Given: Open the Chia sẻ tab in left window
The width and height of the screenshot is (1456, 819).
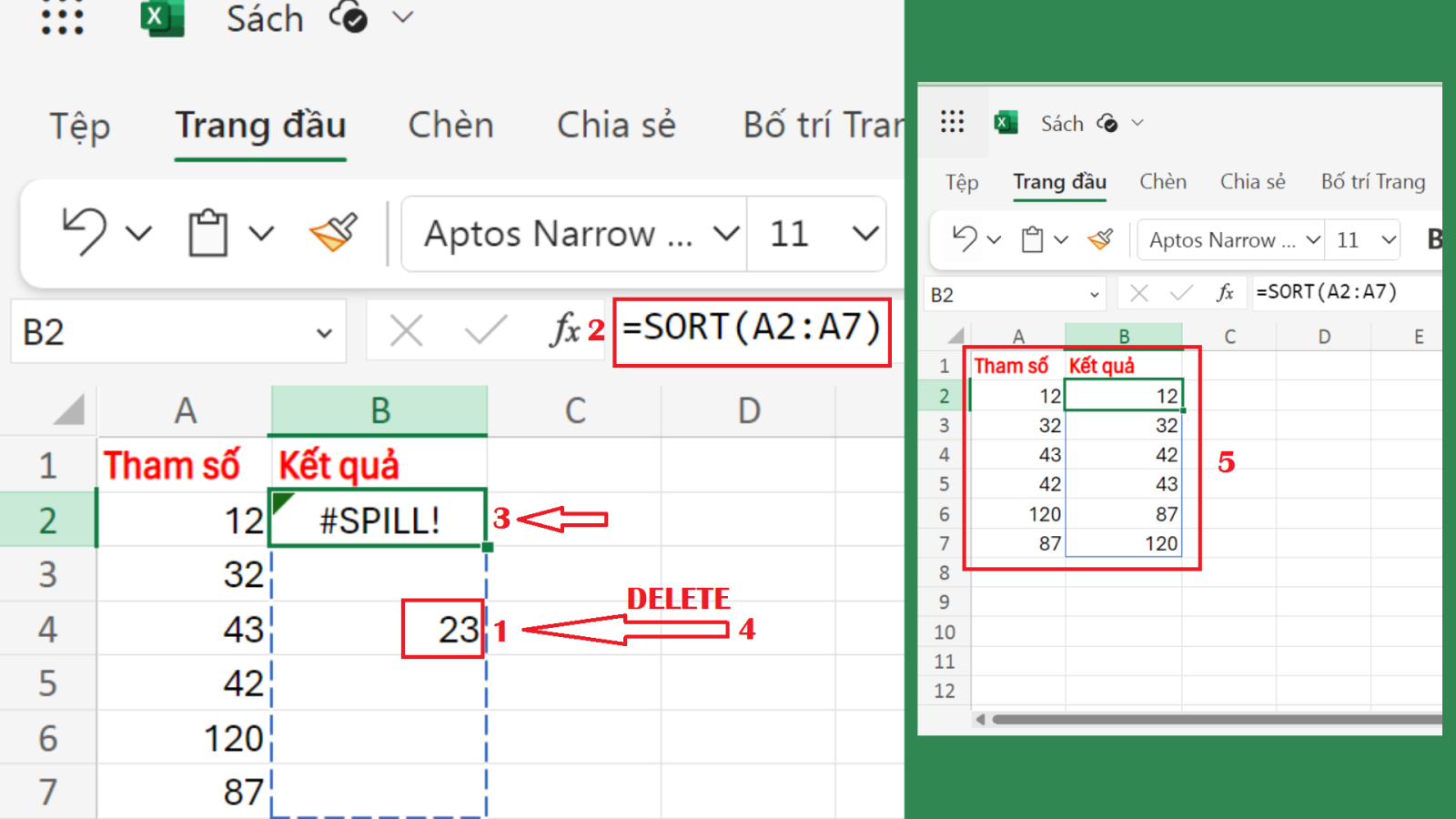Looking at the screenshot, I should 616,126.
